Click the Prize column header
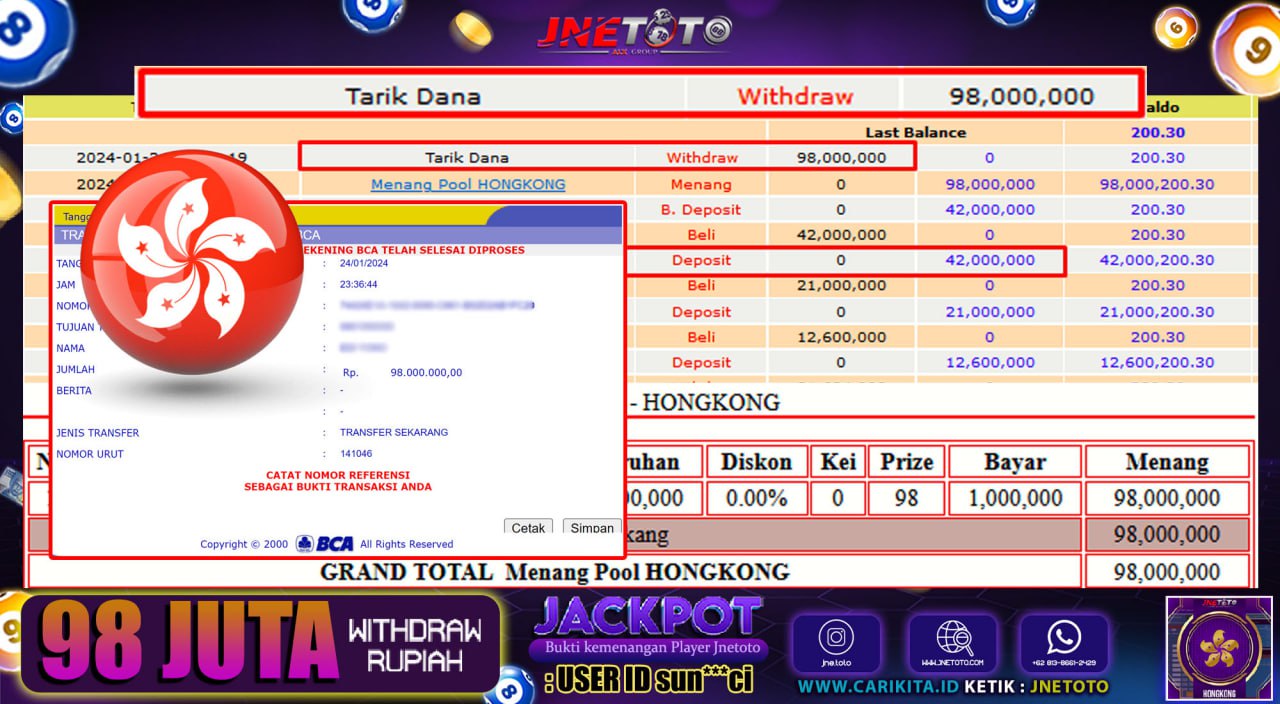 906,462
